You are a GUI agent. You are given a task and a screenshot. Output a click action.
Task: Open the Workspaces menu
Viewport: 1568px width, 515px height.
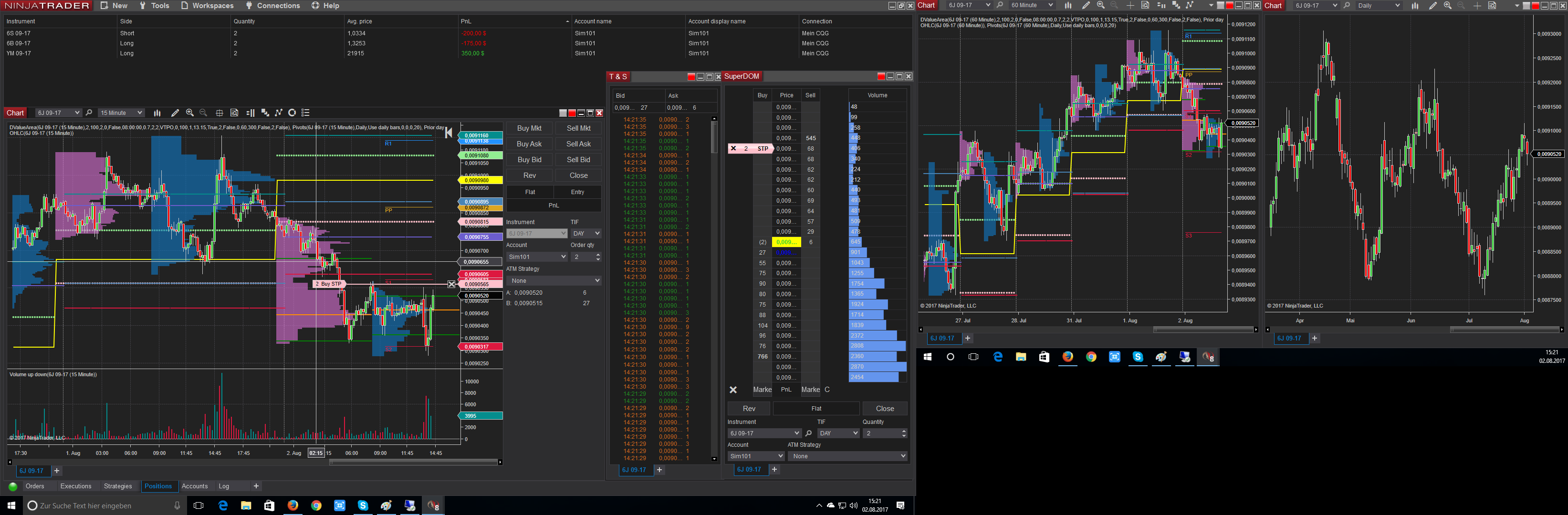point(207,5)
